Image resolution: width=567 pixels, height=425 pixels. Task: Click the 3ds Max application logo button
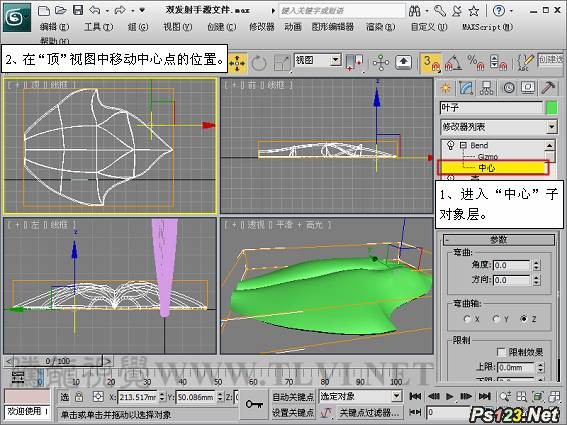17,17
